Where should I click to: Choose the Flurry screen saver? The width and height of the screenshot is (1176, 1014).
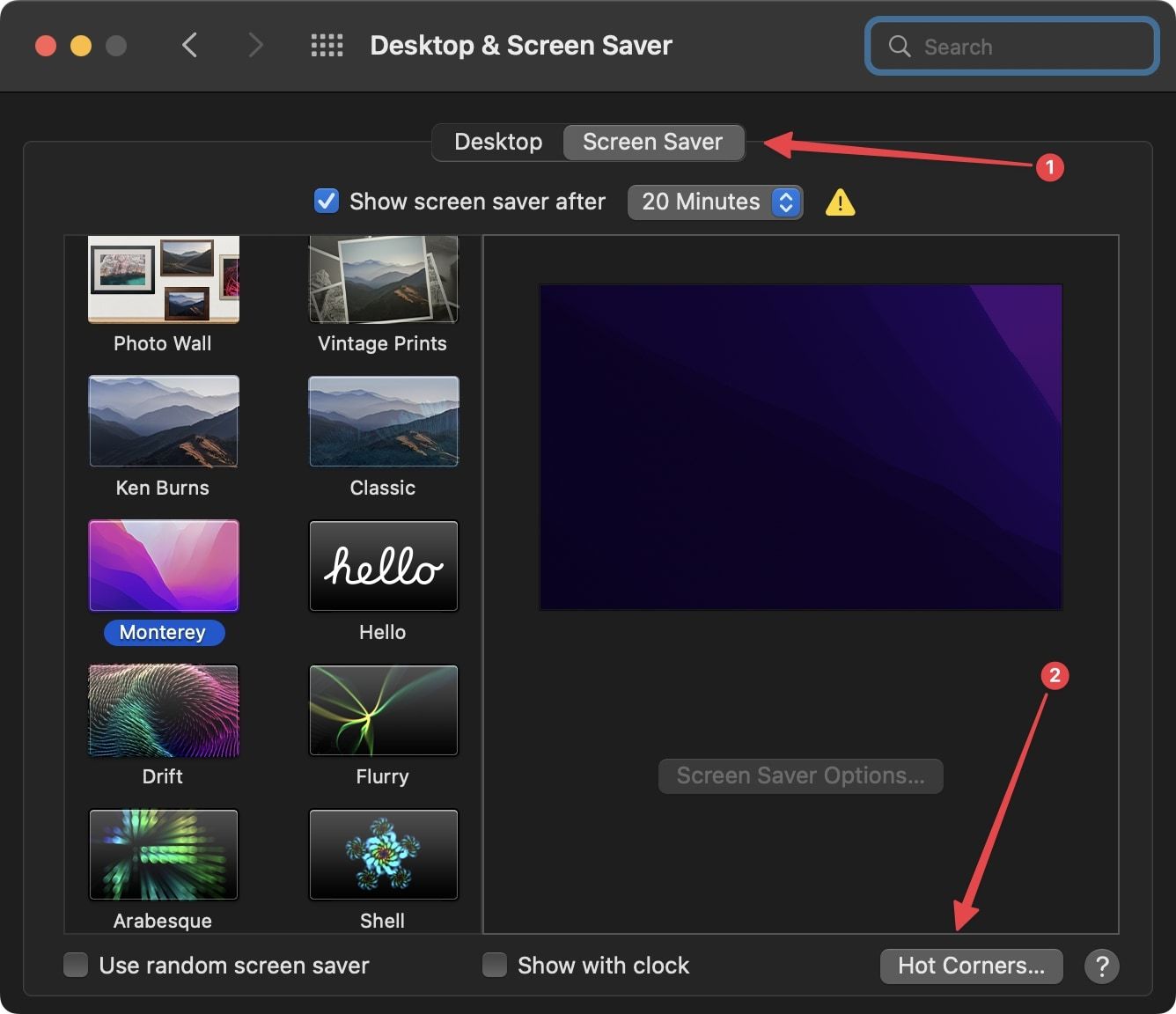(382, 710)
